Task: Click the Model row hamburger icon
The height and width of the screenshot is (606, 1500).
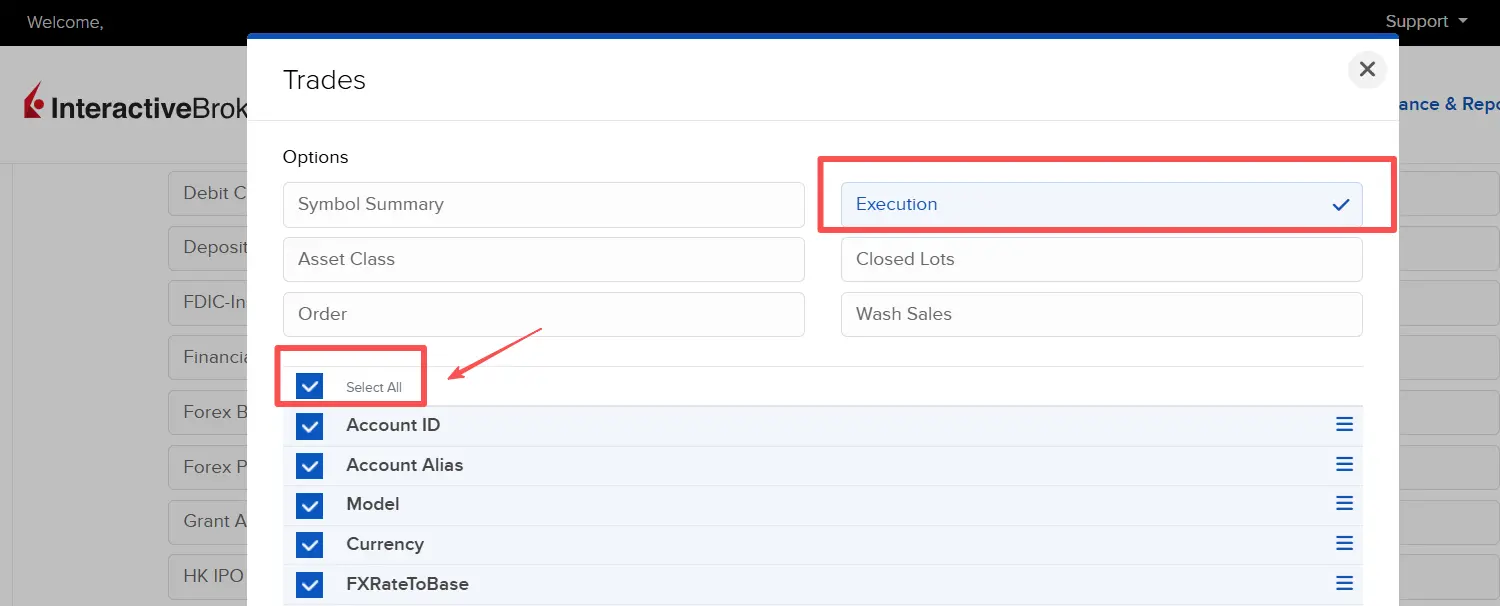Action: click(x=1344, y=504)
